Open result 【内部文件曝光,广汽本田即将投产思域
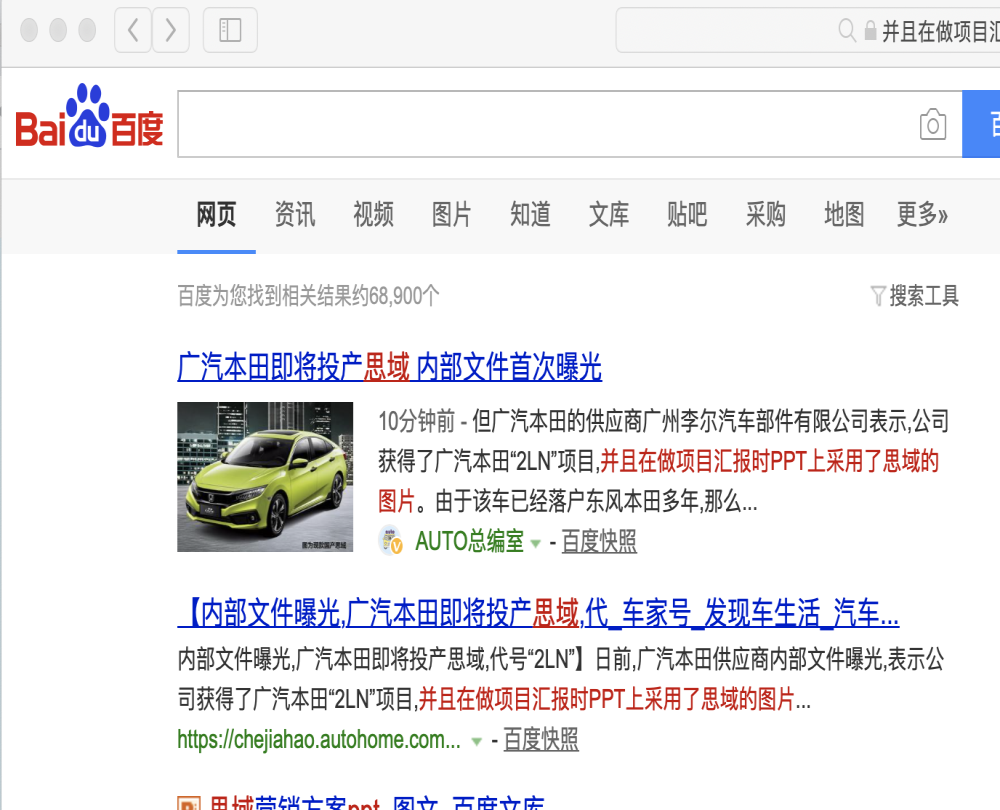This screenshot has width=1000, height=810. coord(538,614)
